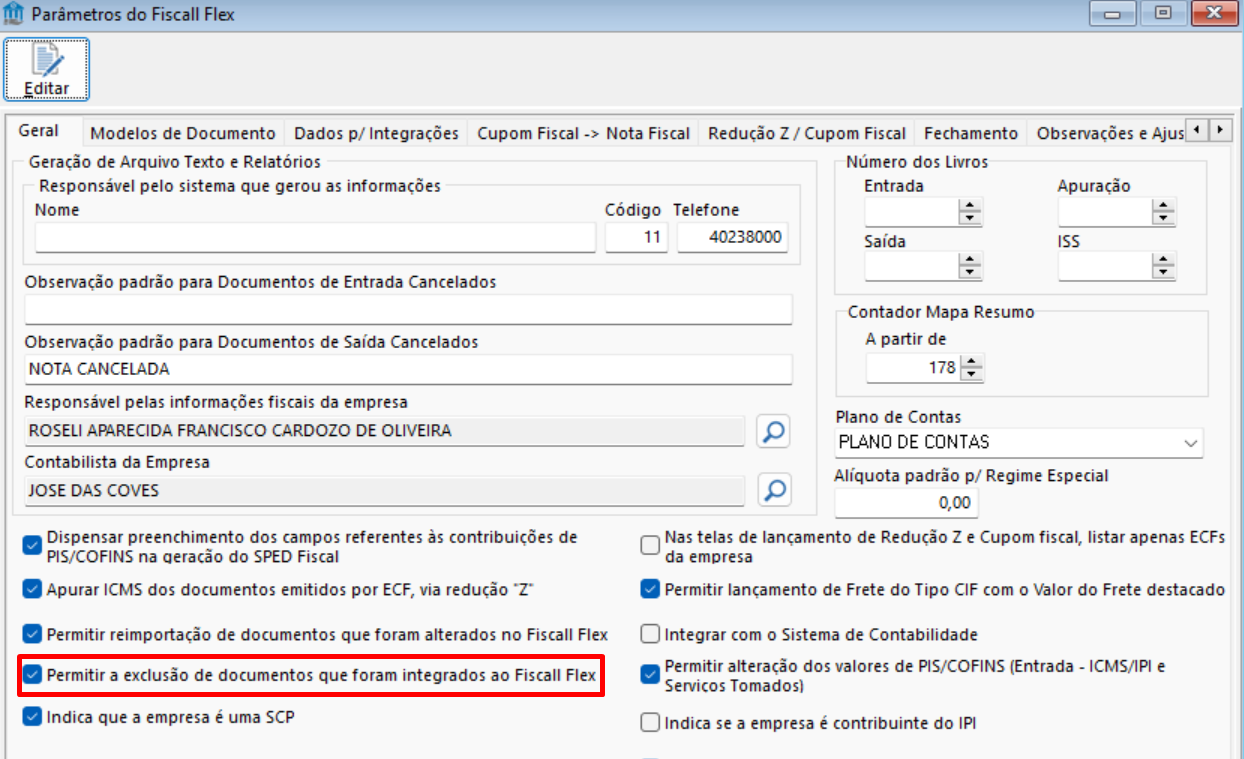This screenshot has width=1244, height=759.
Task: Open search for Contabilista da Empresa
Action: 774,490
